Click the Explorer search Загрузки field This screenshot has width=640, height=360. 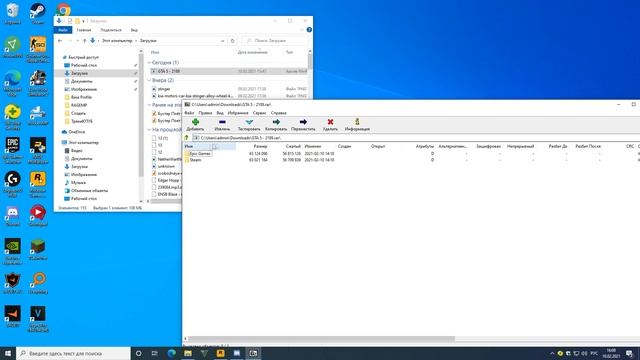click(276, 41)
